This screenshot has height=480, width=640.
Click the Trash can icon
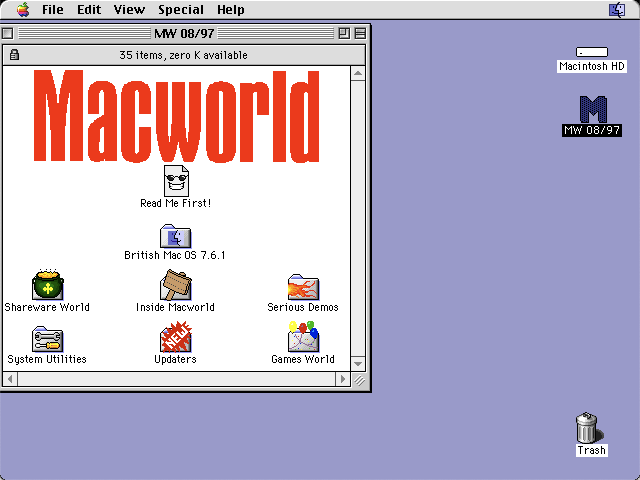(588, 427)
